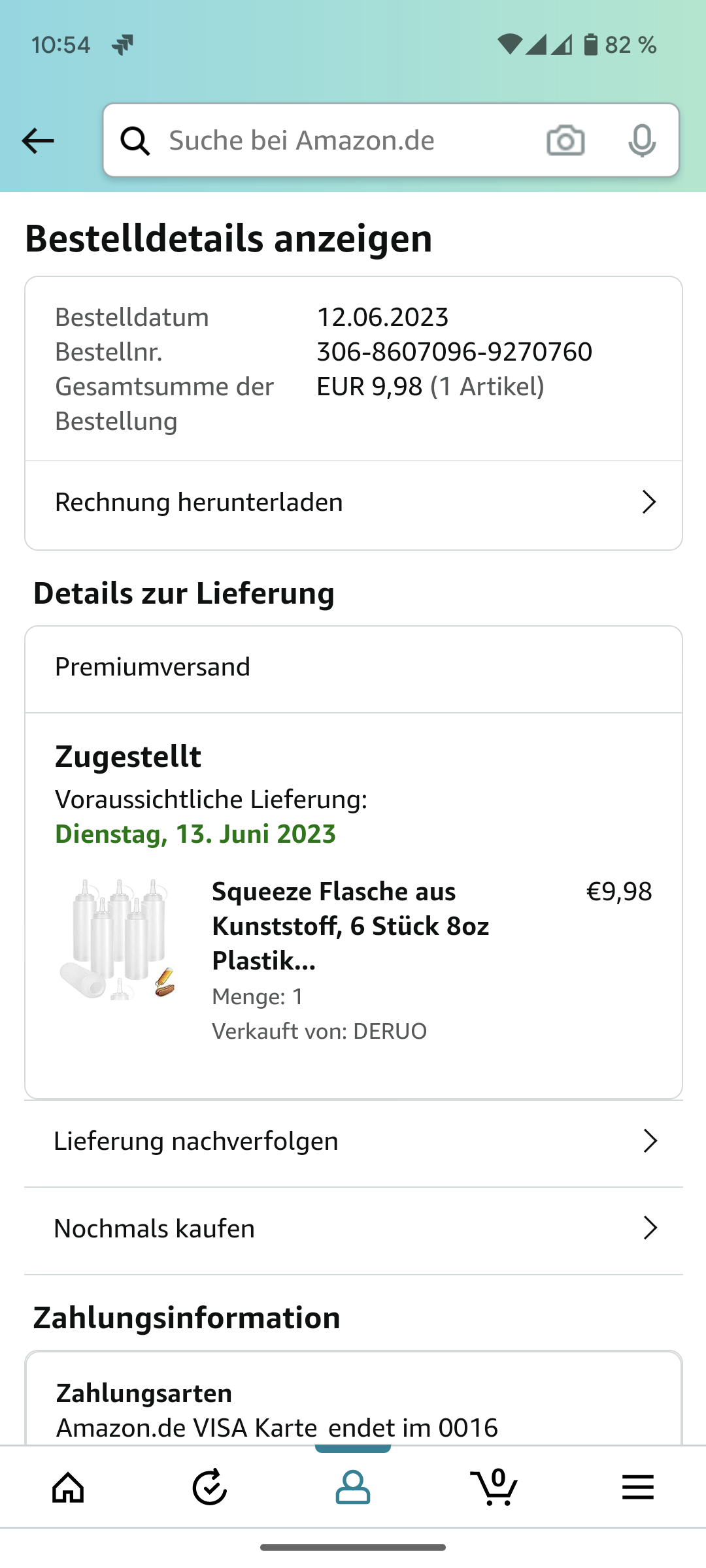Image resolution: width=706 pixels, height=1568 pixels.
Task: Select Nochmals kaufen row
Action: 154,1229
